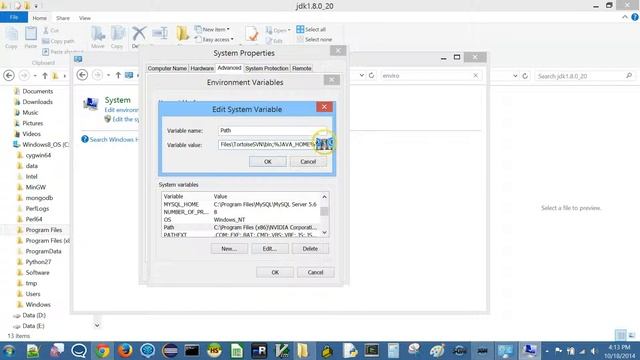Click OK in Environment Variables dialog
640x360 pixels.
275,272
